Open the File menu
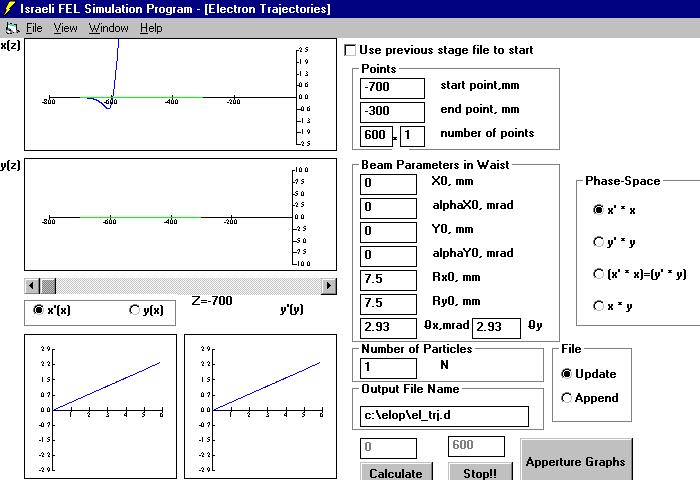Image resolution: width=700 pixels, height=480 pixels. click(x=34, y=28)
